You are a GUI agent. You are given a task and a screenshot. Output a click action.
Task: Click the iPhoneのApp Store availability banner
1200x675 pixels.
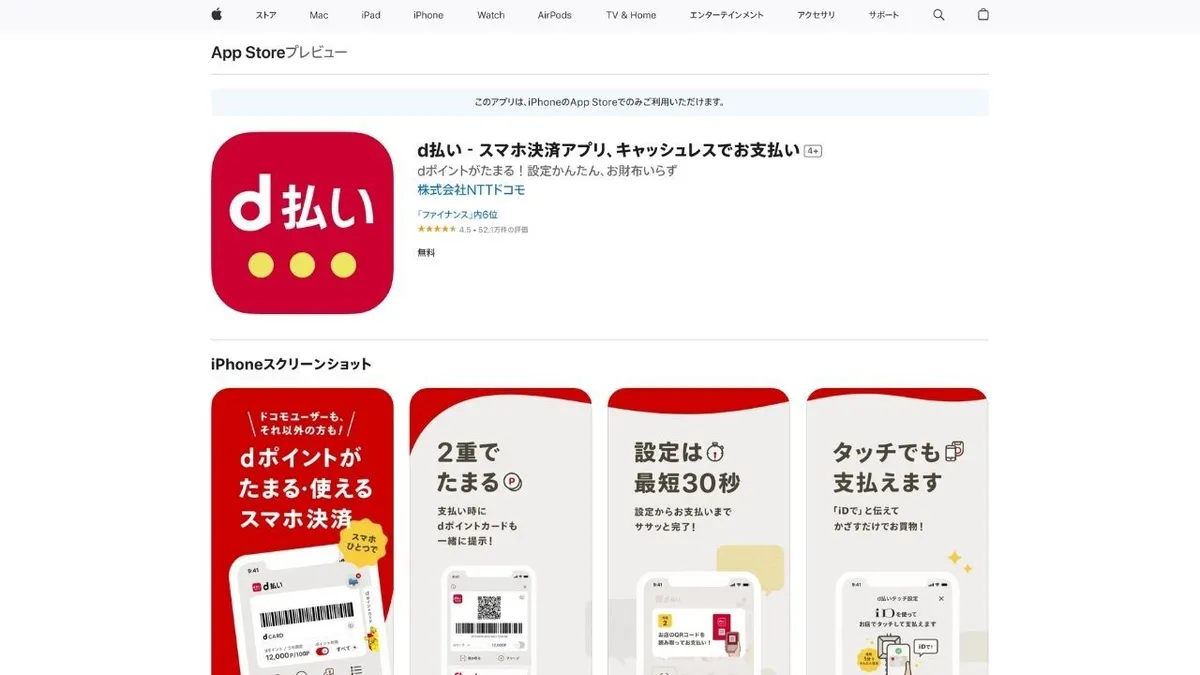600,102
